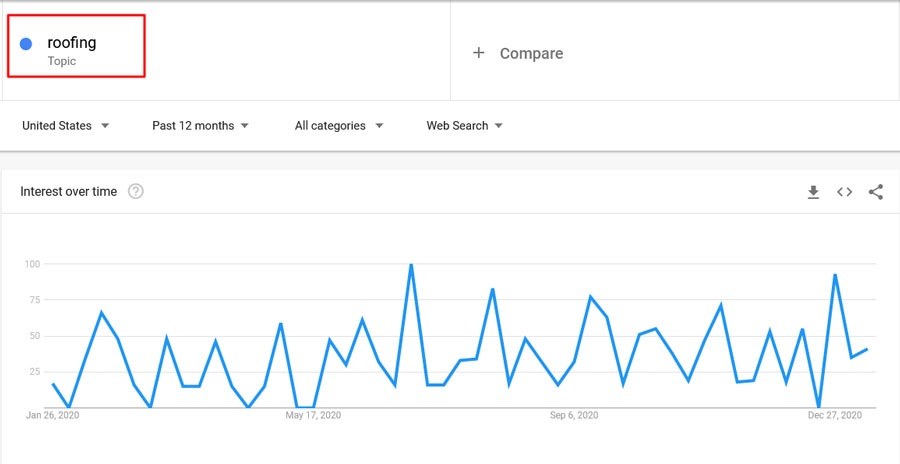Click the Sep 6, 2020 date label
900x464 pixels.
point(574,416)
